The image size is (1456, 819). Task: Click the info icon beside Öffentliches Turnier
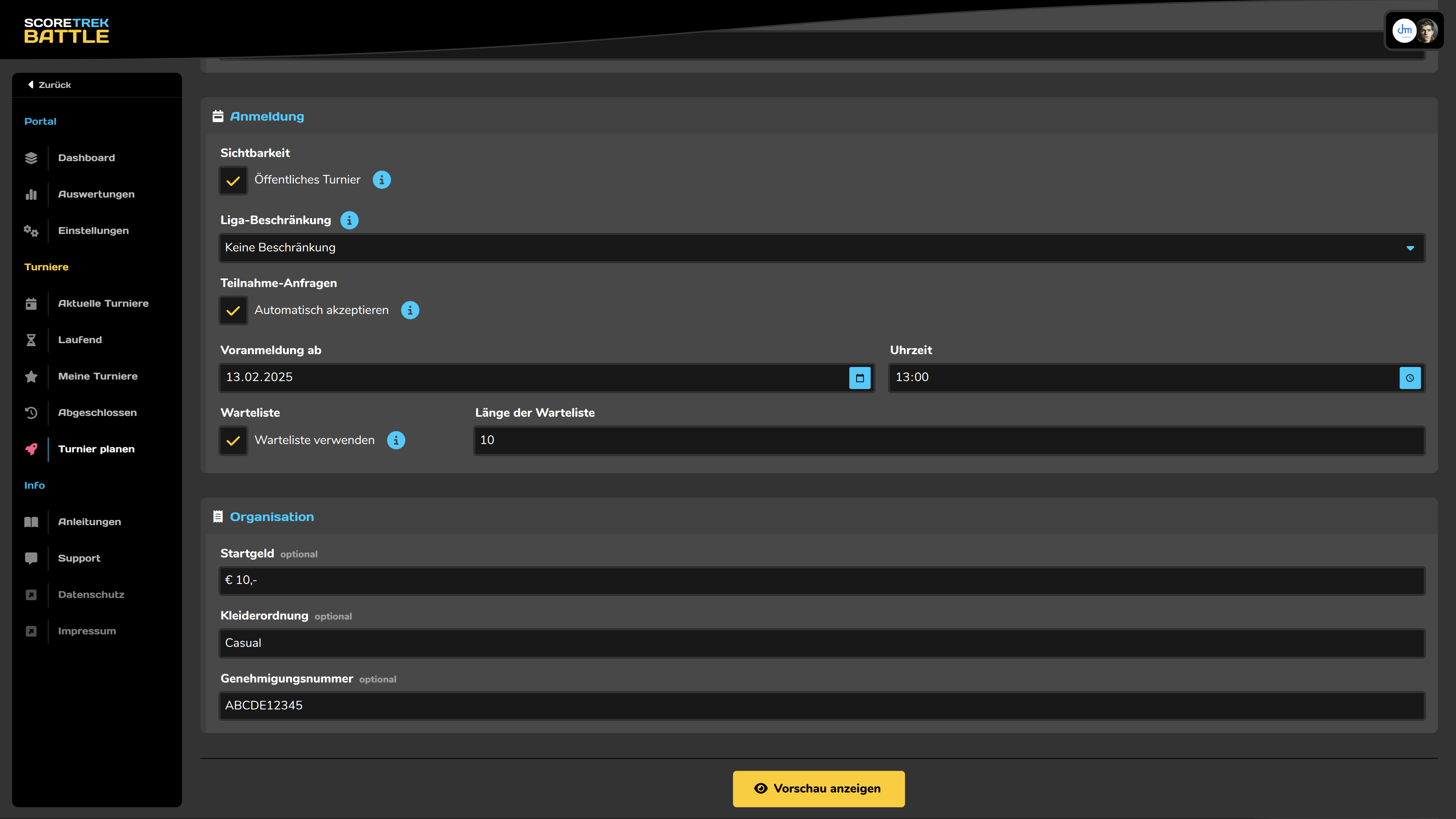tap(381, 180)
